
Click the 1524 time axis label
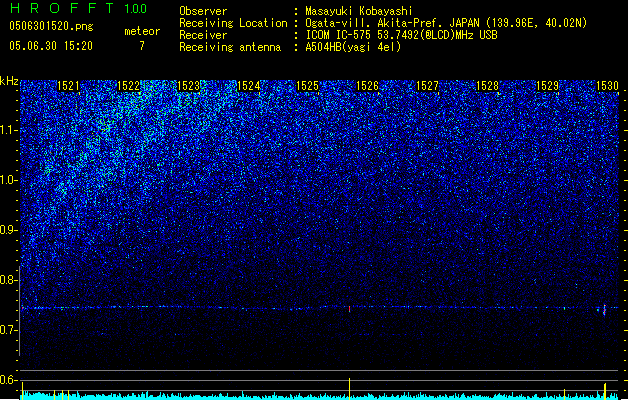[x=248, y=86]
